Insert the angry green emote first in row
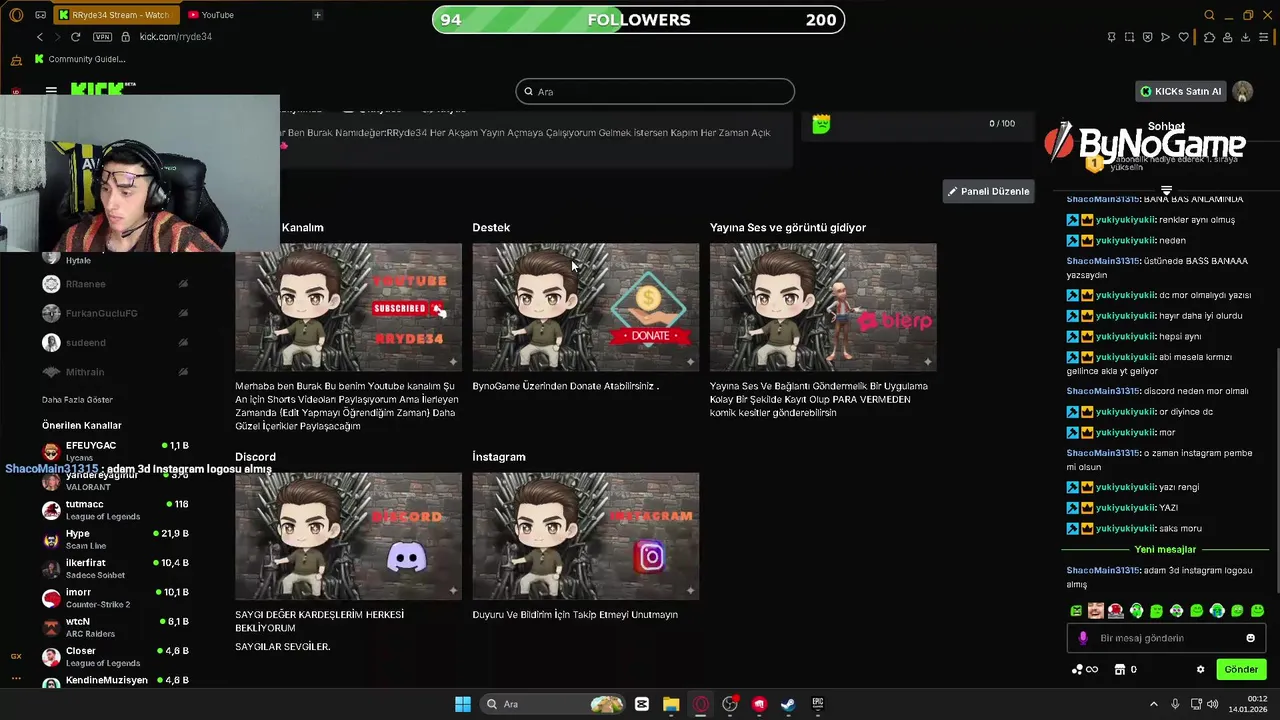This screenshot has width=1280, height=720. (x=1076, y=610)
